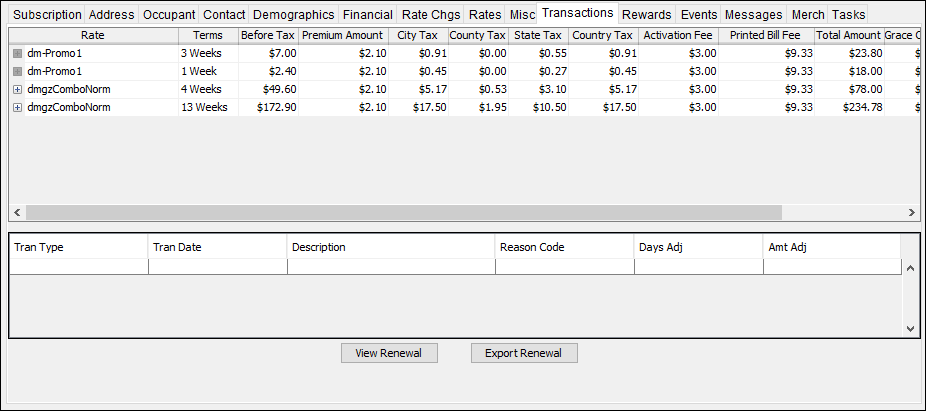The image size is (926, 411).
Task: Show the Tasks tab
Action: (x=848, y=15)
